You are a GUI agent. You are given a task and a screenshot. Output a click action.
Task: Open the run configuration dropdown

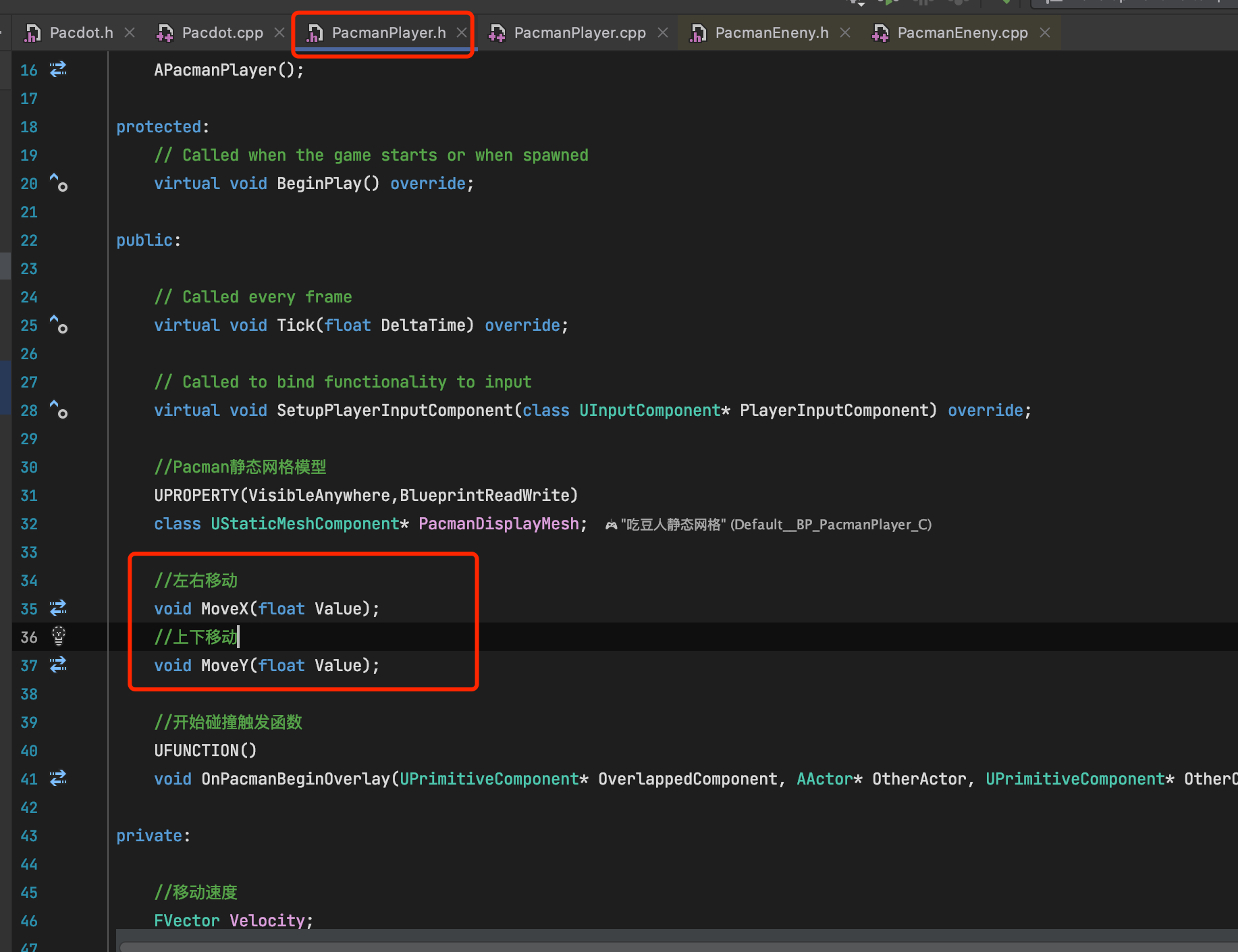tap(861, 3)
